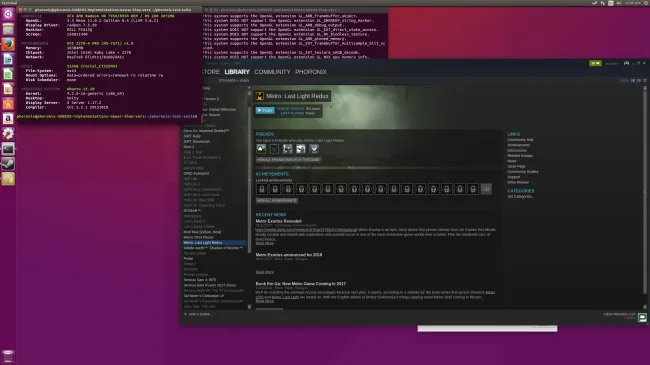Screen dimensions: 650x365
Task: Open Metro Exodus announced for 2018 headline
Action: coord(289,255)
